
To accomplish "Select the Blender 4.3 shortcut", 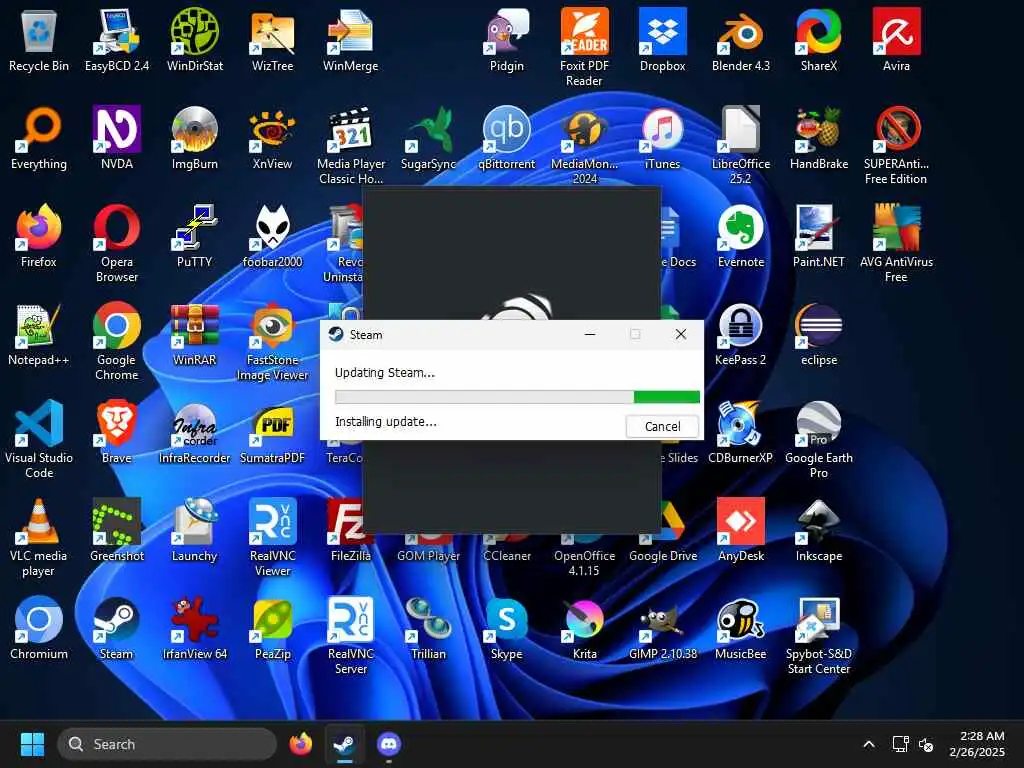I will (x=741, y=39).
